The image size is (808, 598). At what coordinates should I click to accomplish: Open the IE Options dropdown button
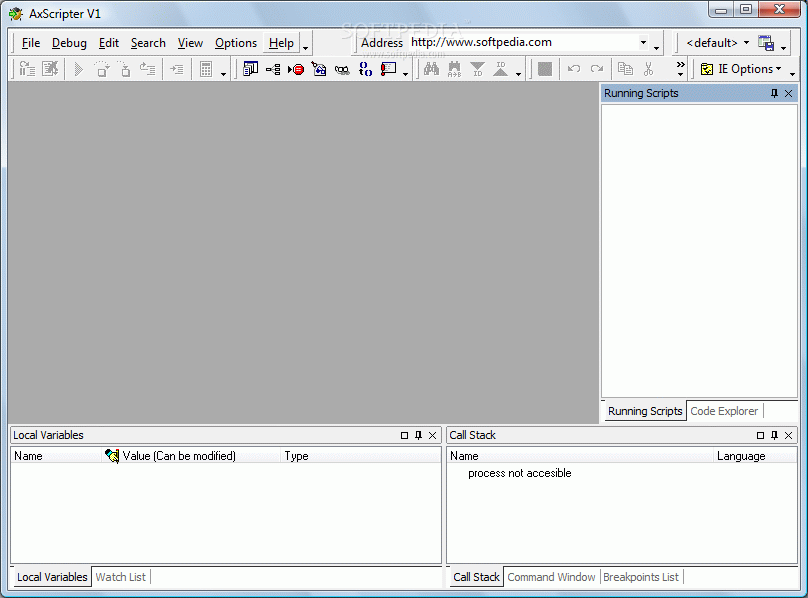click(741, 69)
